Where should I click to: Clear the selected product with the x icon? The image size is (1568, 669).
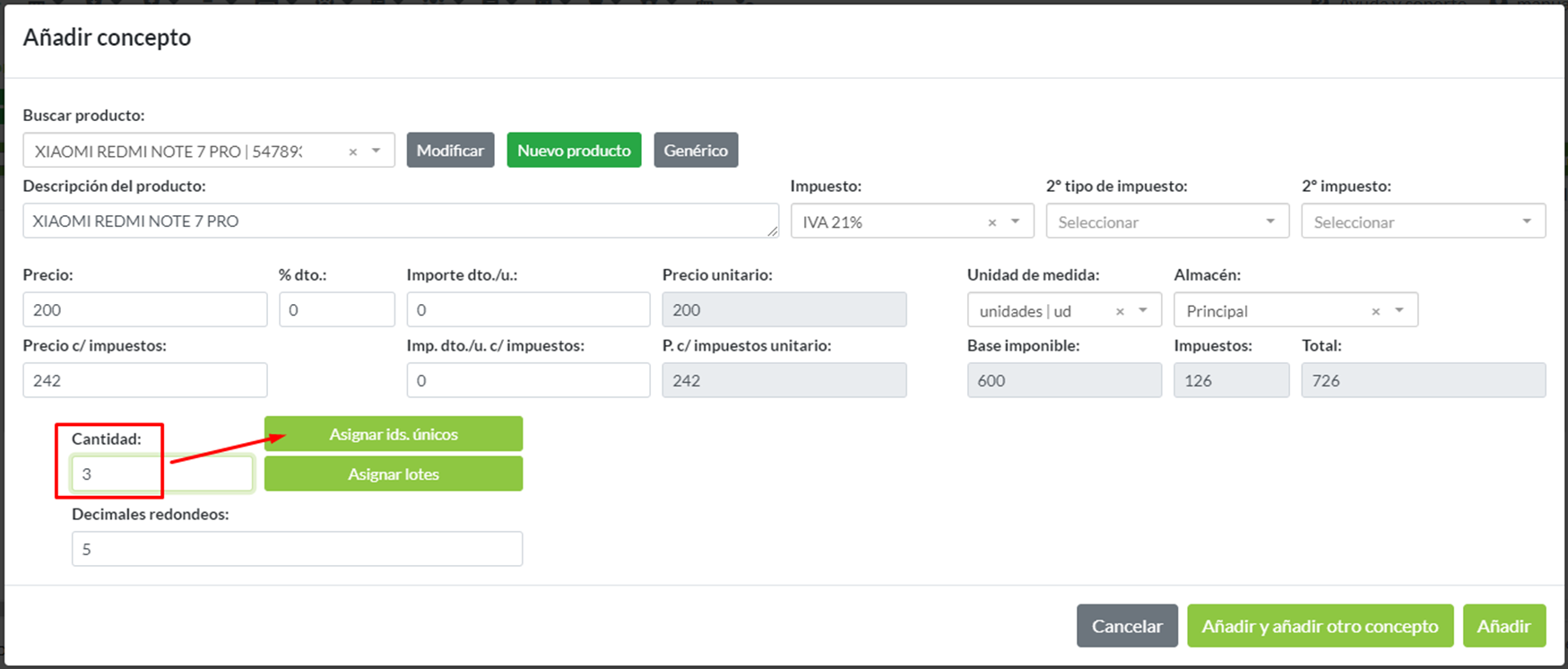click(352, 152)
